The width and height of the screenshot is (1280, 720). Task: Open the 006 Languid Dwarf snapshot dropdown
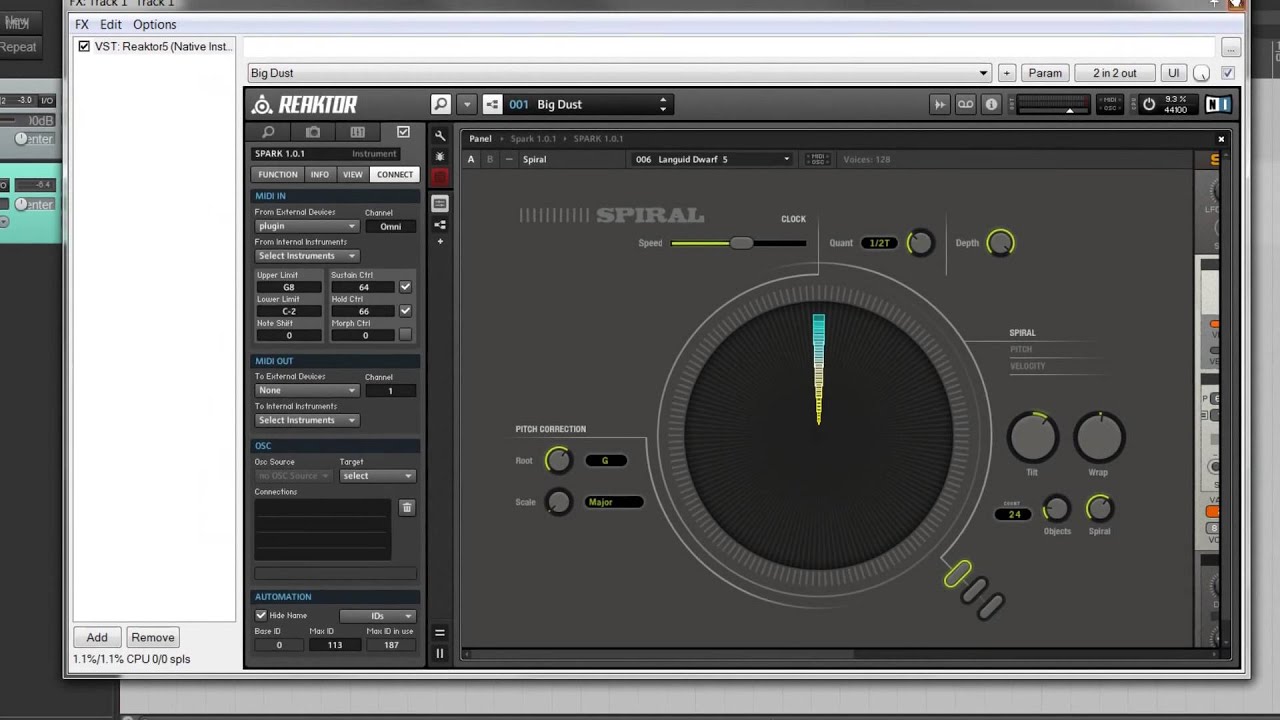[x=712, y=159]
